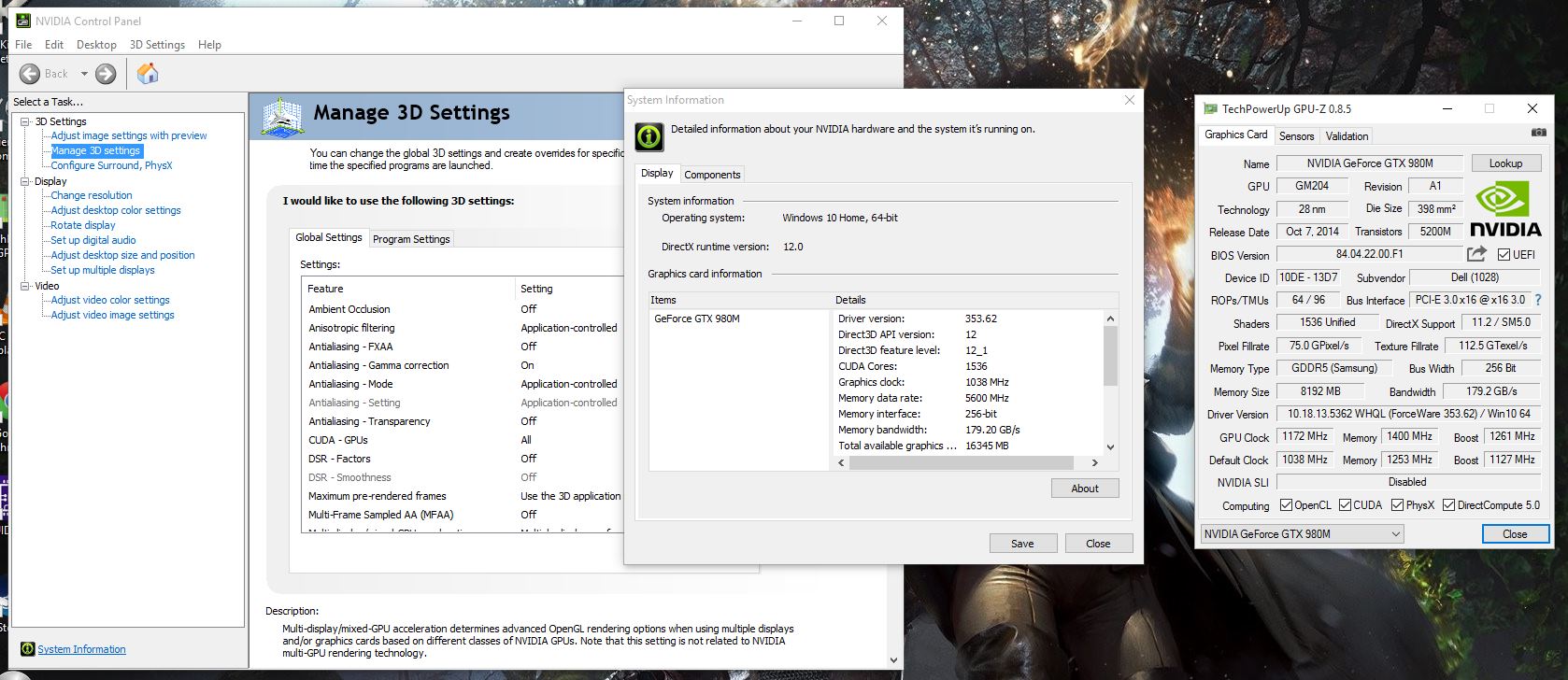
Task: Select Rotate display
Action: 83,225
